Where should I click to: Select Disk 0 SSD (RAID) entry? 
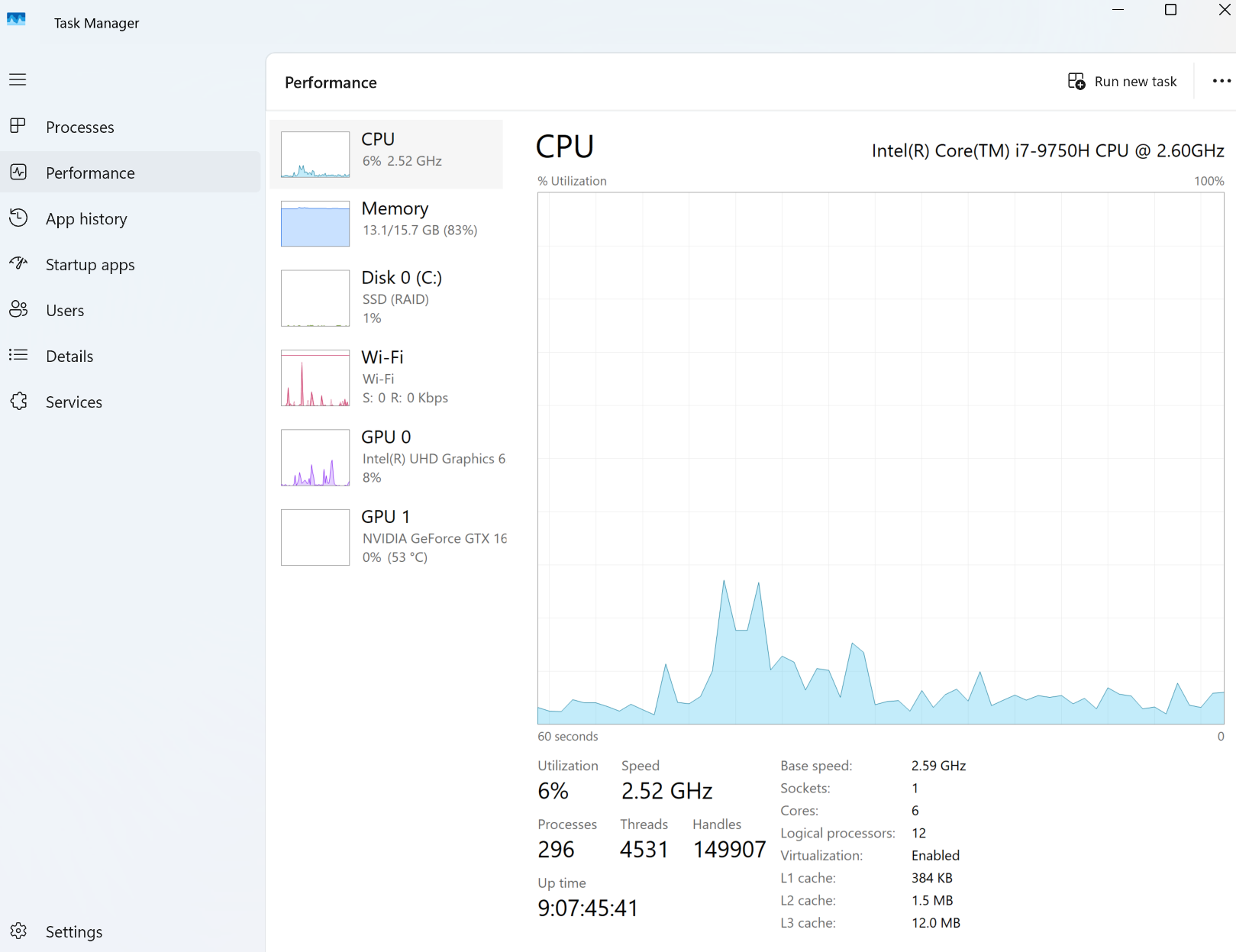click(x=386, y=298)
